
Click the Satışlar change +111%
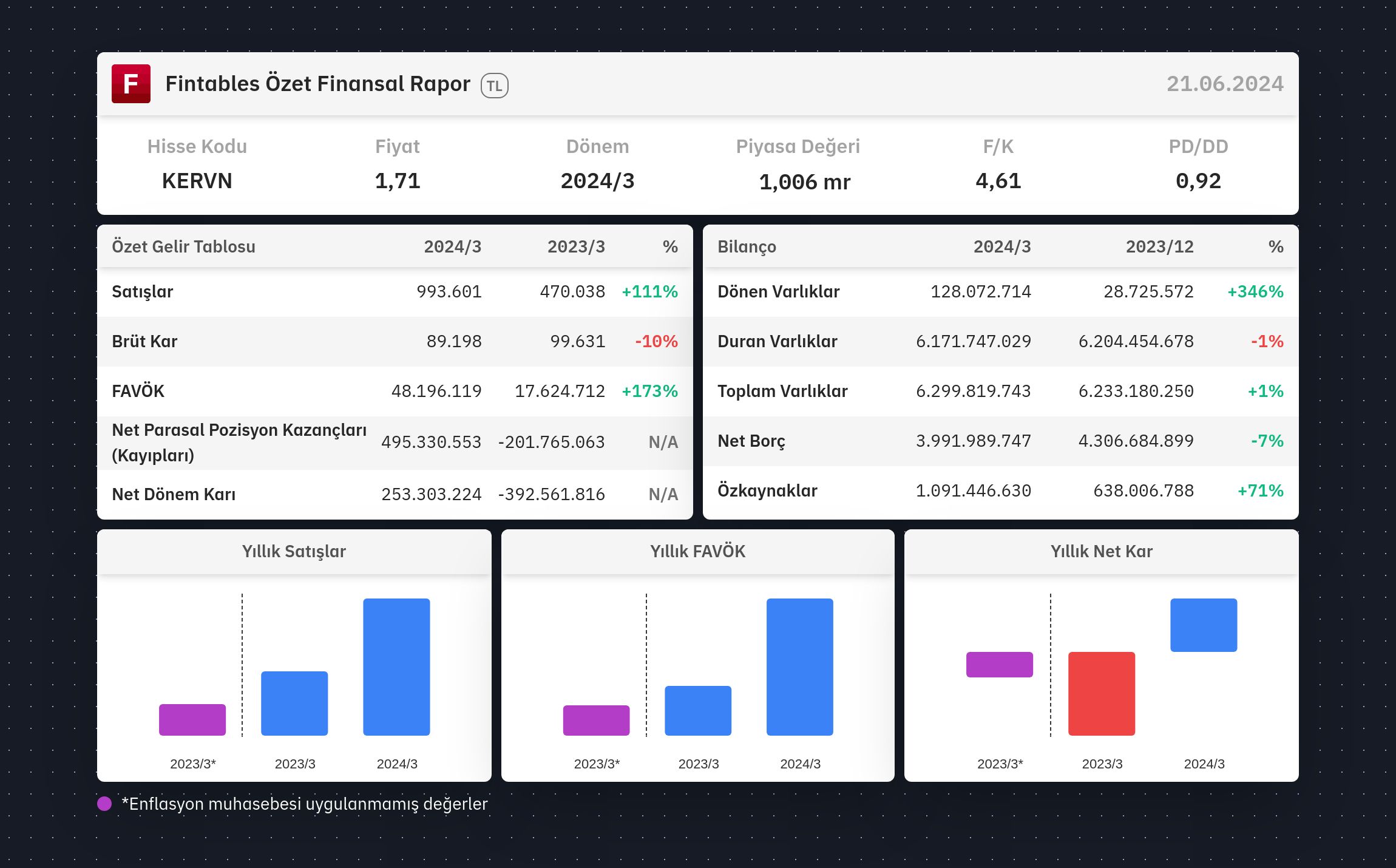click(649, 292)
